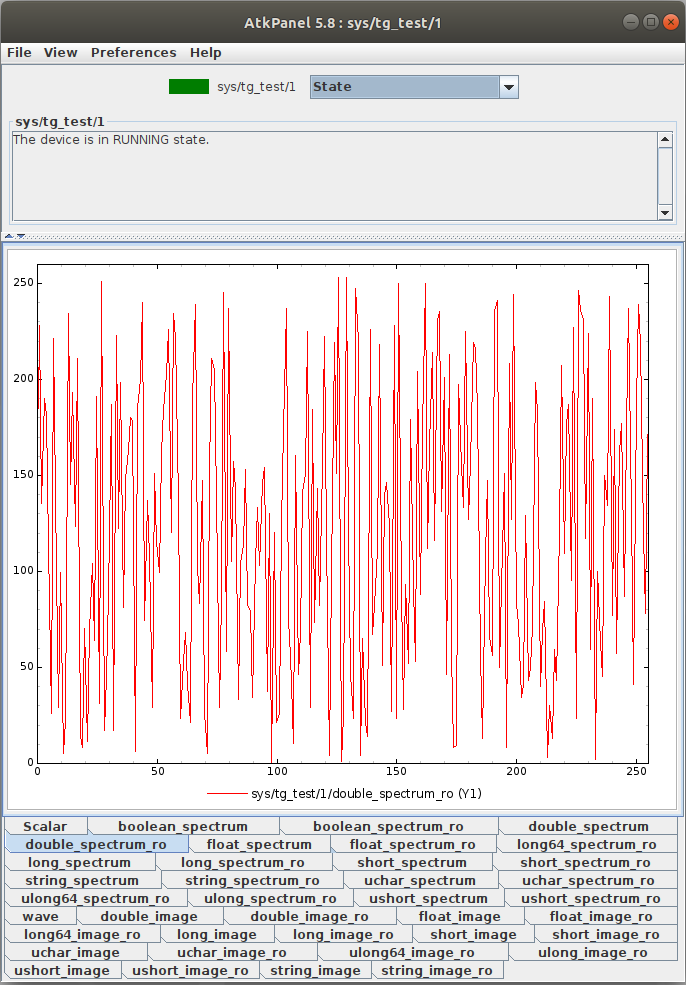Switch to the boolean_spectrum_ro tab

[x=388, y=827]
